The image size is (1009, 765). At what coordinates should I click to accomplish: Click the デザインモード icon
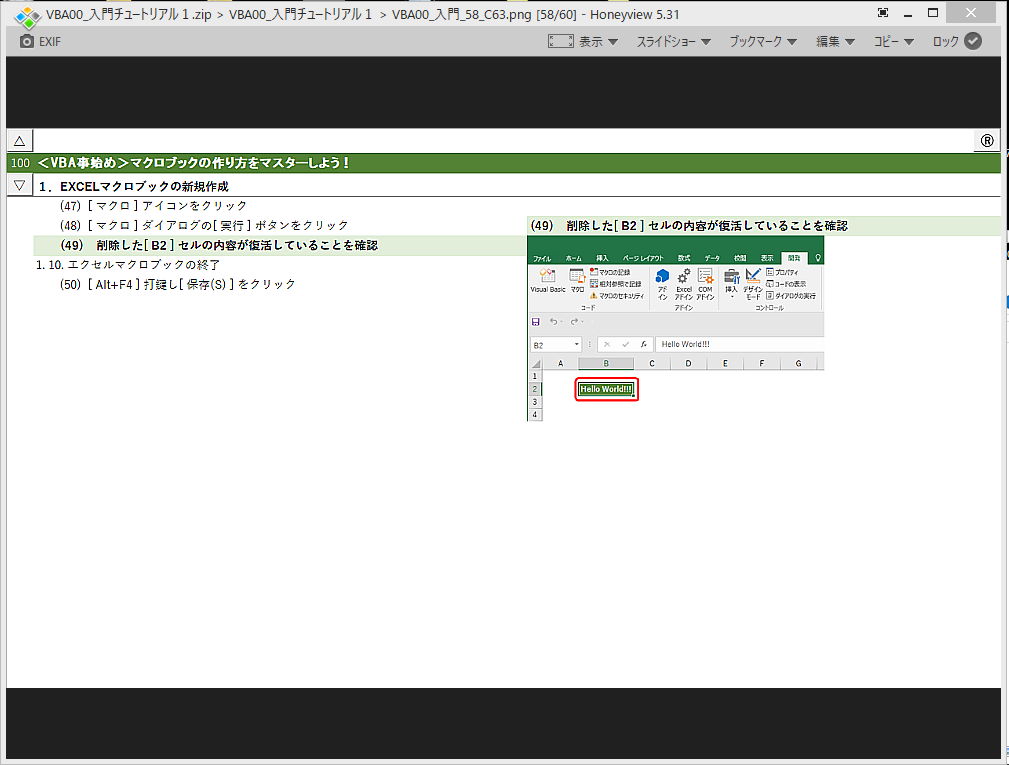coord(753,284)
